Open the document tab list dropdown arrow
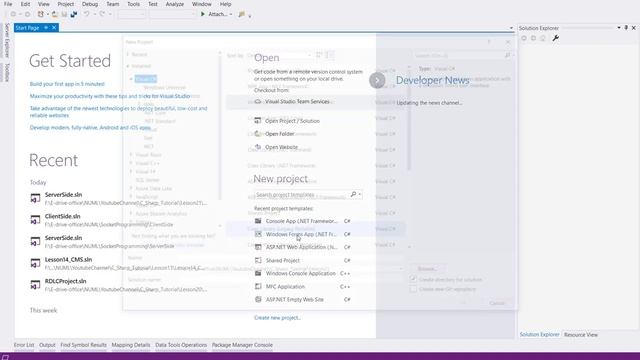Image resolution: width=640 pixels, height=360 pixels. (511, 28)
